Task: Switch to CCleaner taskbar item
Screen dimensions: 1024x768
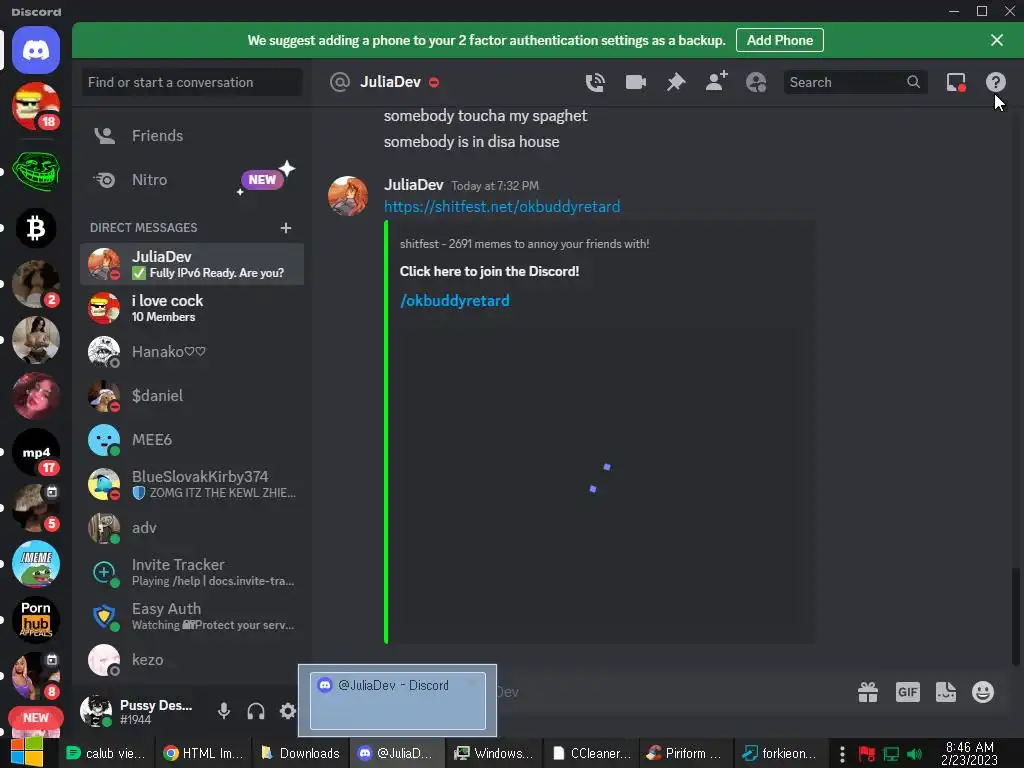Action: click(592, 753)
